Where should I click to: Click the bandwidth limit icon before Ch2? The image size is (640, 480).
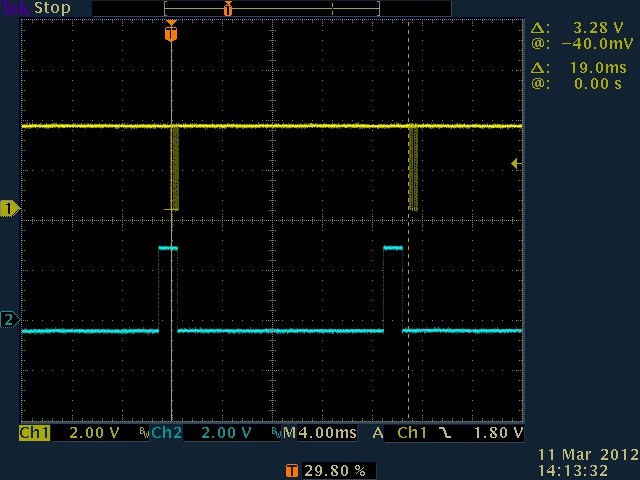click(x=144, y=433)
